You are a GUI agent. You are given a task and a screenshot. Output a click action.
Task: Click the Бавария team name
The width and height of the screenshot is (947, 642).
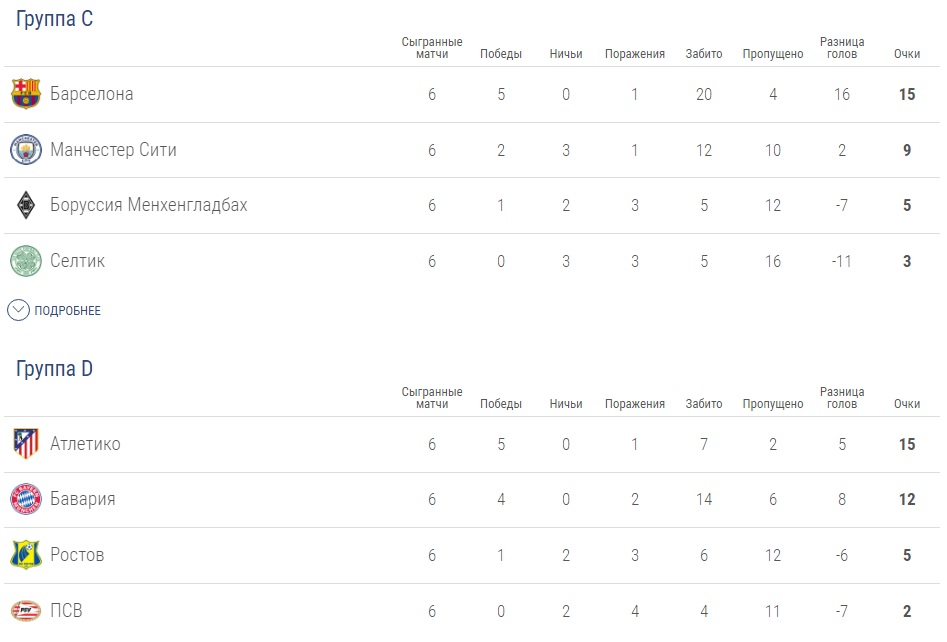(83, 499)
